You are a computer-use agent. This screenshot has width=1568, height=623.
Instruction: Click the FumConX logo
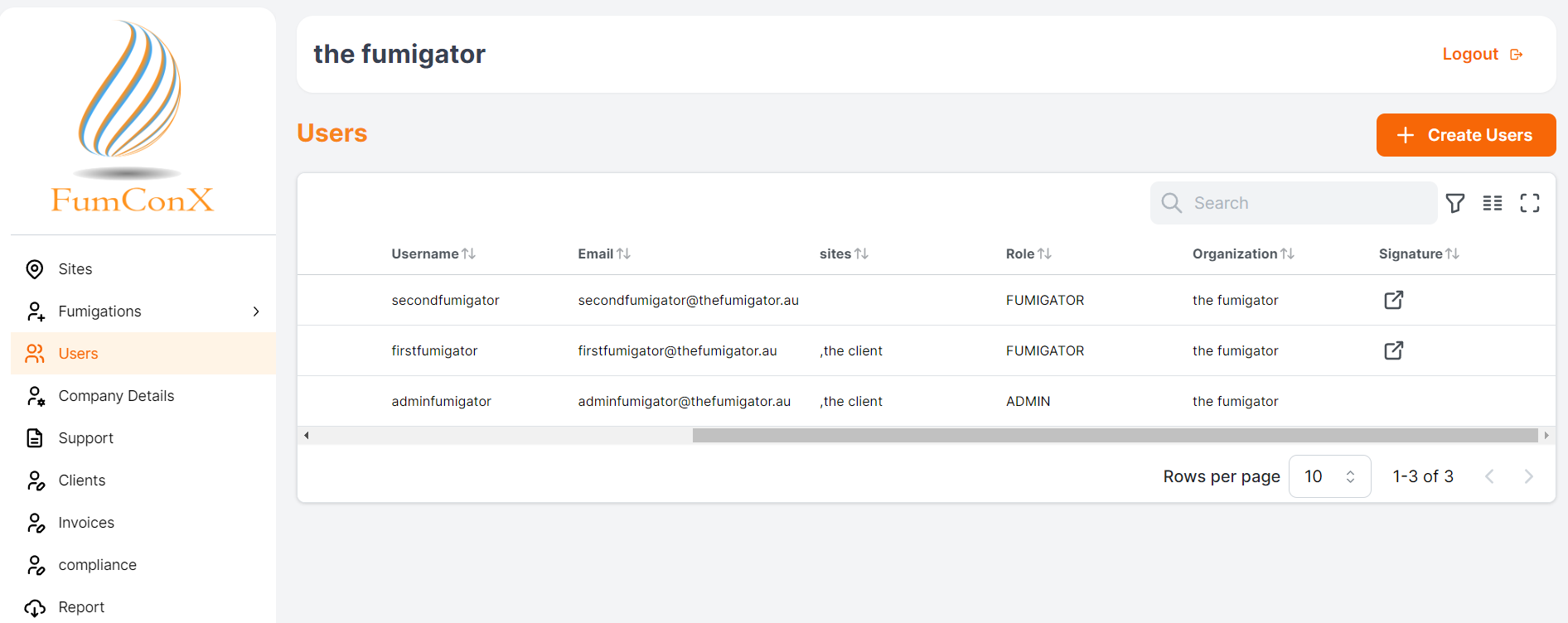132,118
